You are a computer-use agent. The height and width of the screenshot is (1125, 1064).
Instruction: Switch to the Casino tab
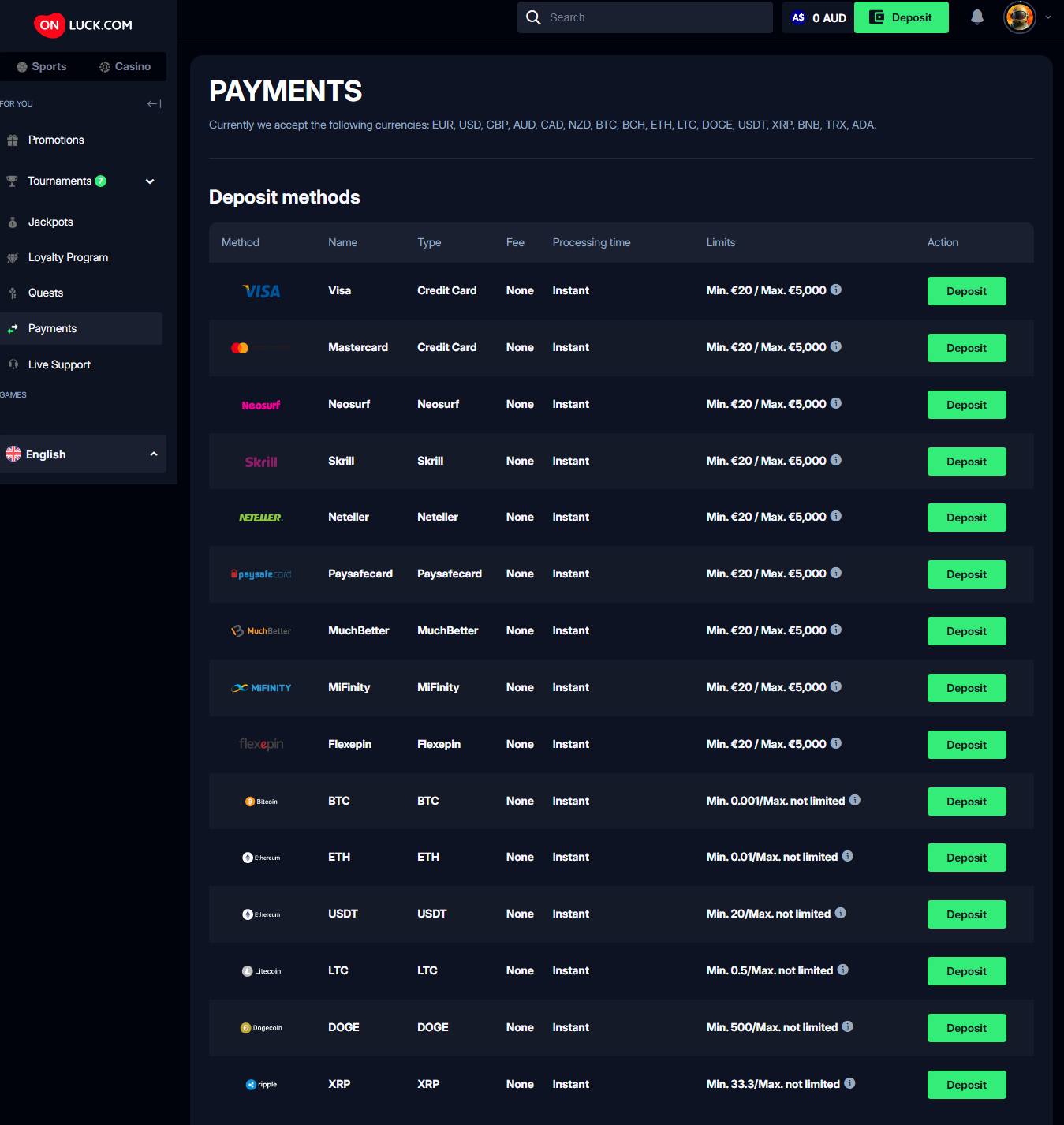(125, 67)
